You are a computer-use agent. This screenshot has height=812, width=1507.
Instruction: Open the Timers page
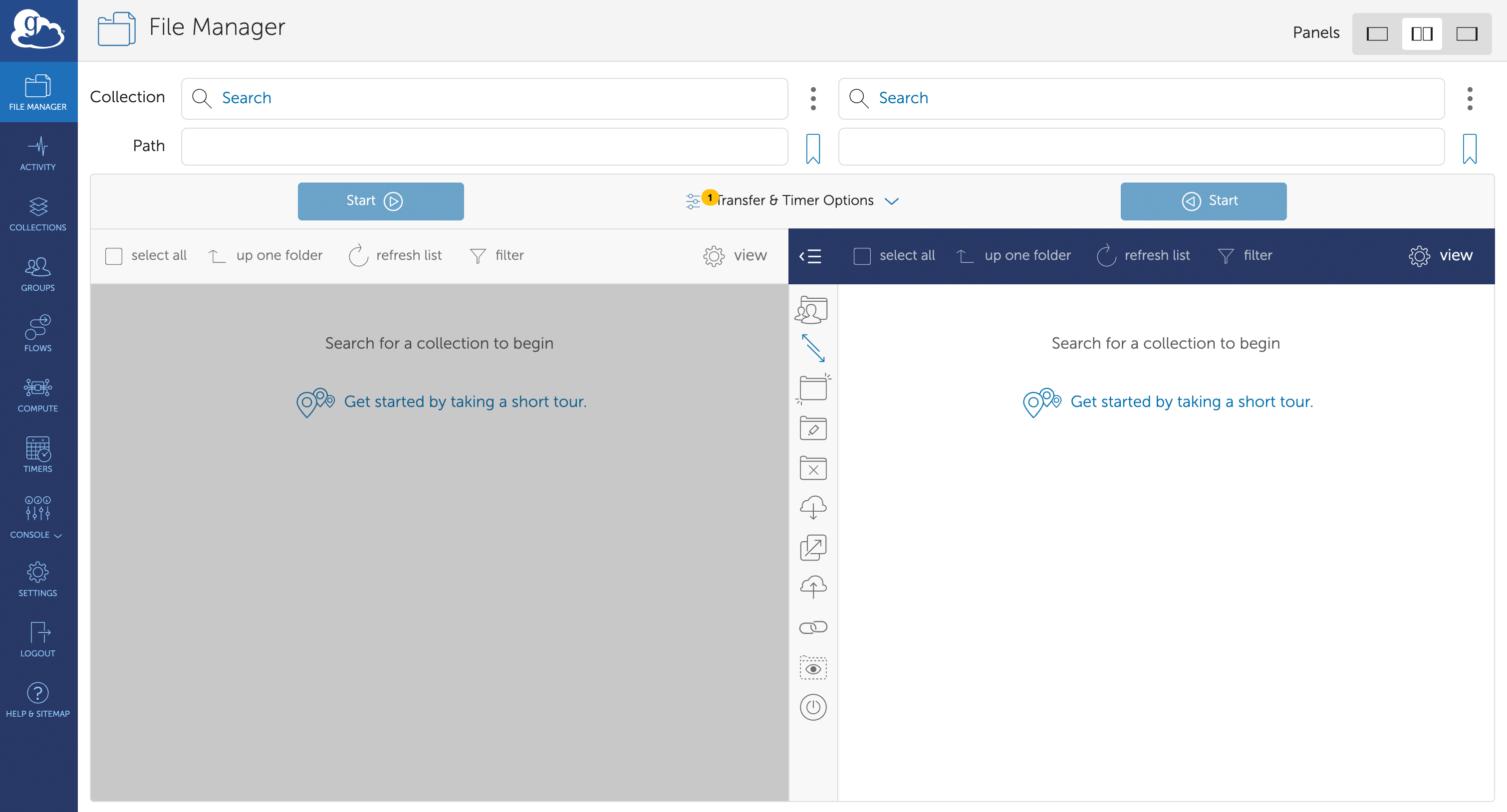(x=38, y=455)
